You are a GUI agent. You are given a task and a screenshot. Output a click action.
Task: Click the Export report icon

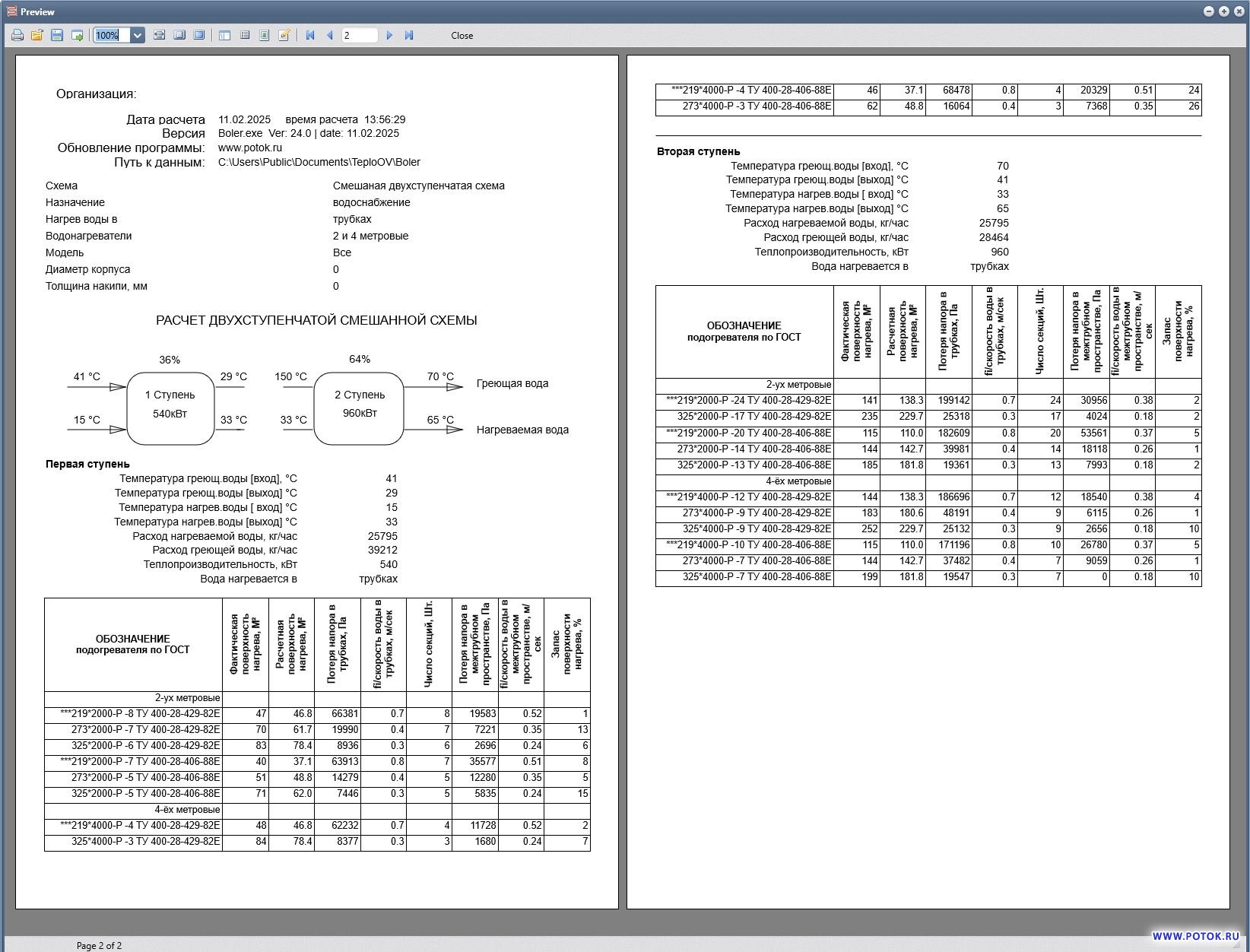pyautogui.click(x=77, y=36)
